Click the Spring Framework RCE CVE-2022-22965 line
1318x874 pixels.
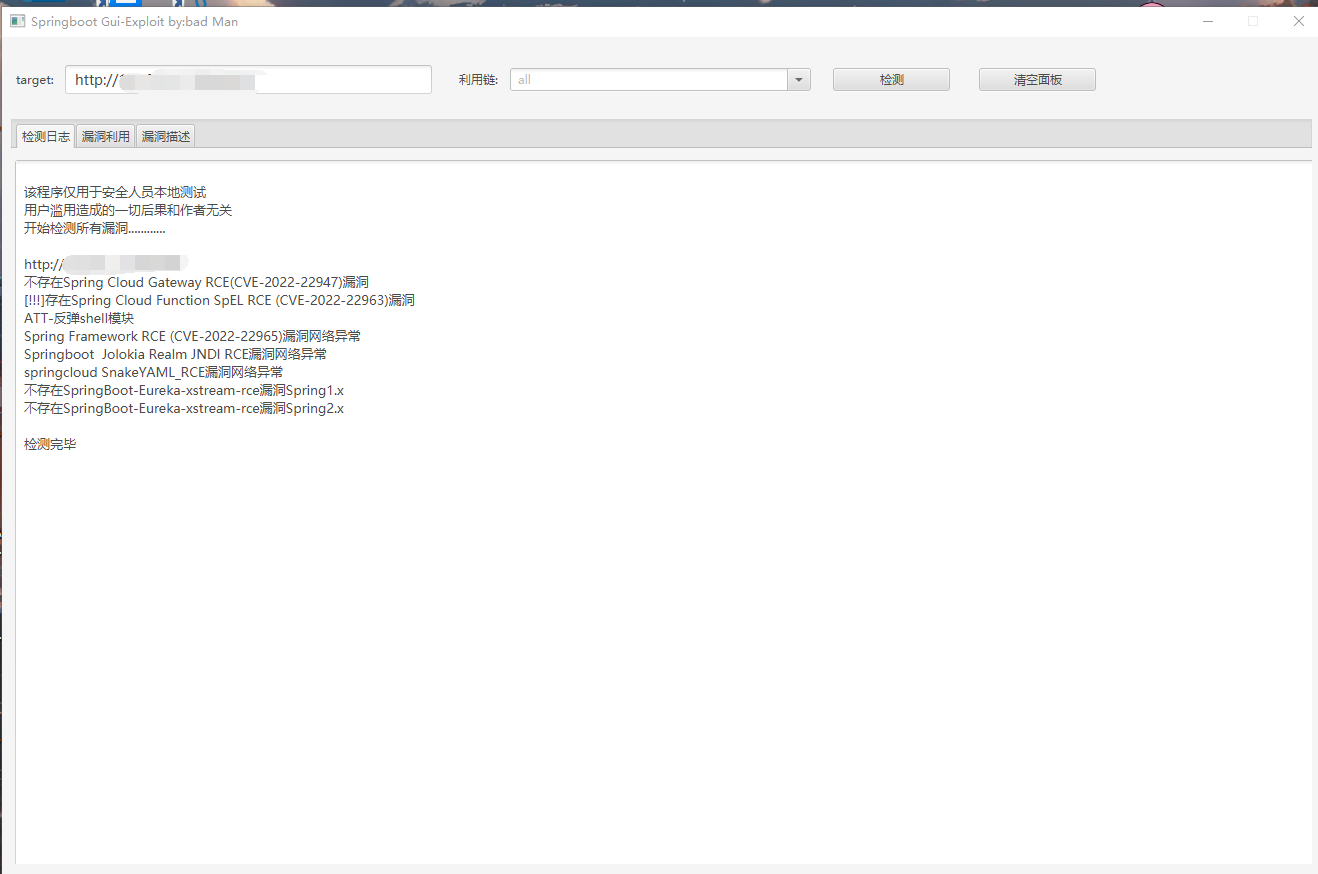point(192,336)
